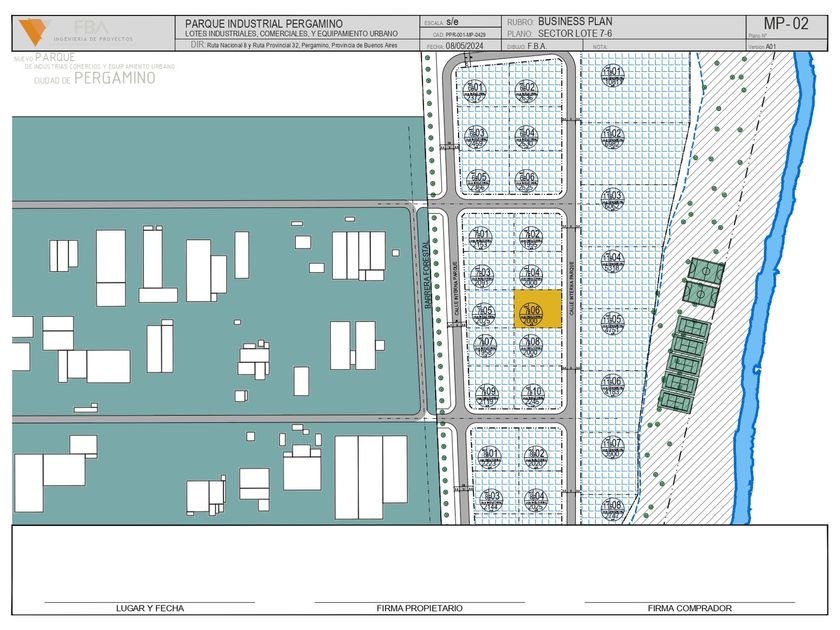Click the escala s/e value
This screenshot has width=840, height=630.
pyautogui.click(x=452, y=22)
